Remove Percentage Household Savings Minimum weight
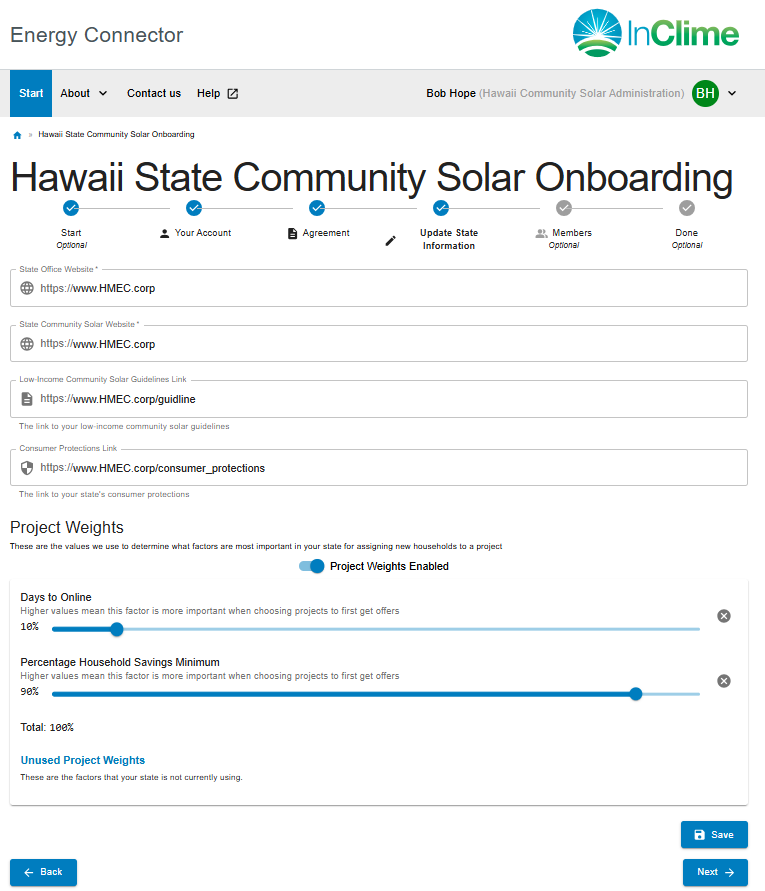This screenshot has height=891, width=765. [x=724, y=681]
